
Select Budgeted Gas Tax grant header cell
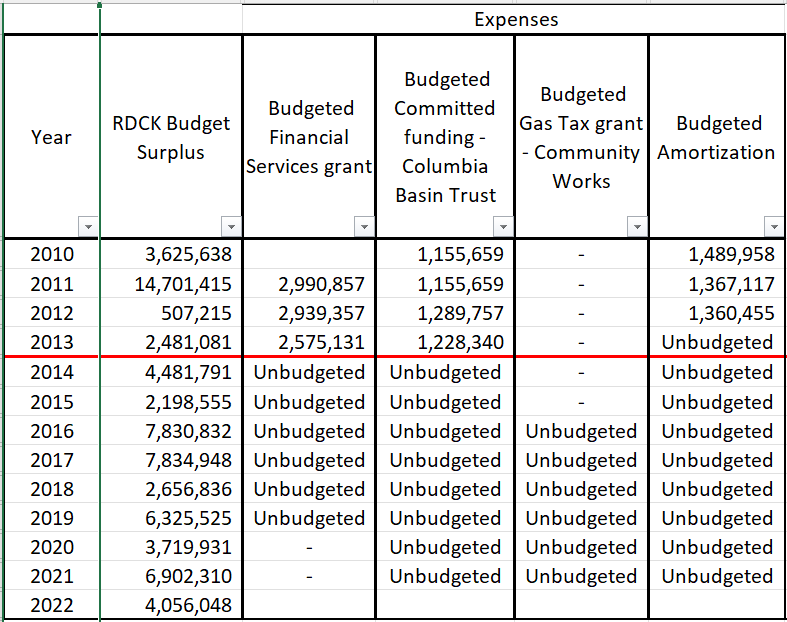[x=582, y=137]
